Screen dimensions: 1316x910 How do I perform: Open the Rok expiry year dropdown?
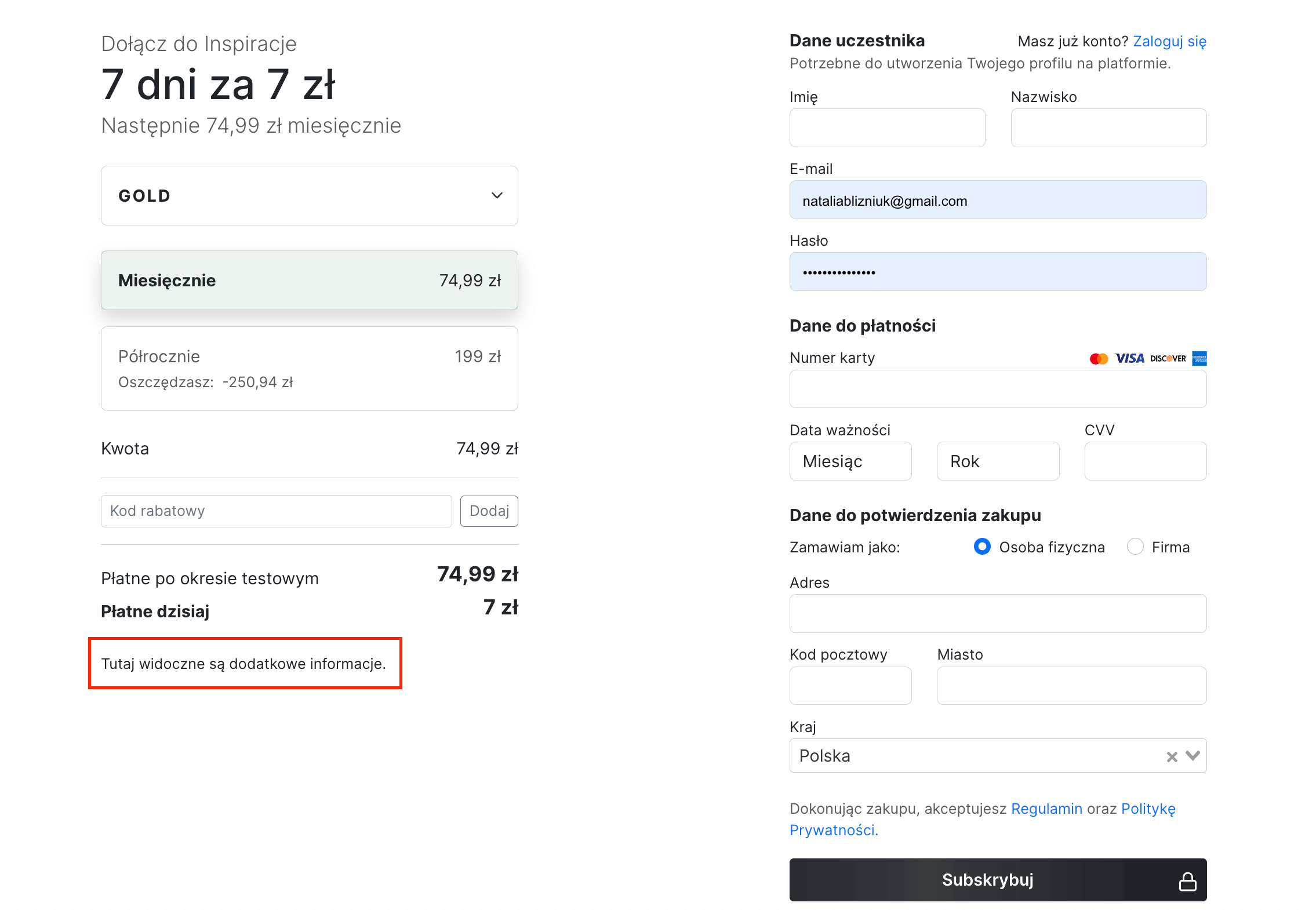tap(997, 461)
